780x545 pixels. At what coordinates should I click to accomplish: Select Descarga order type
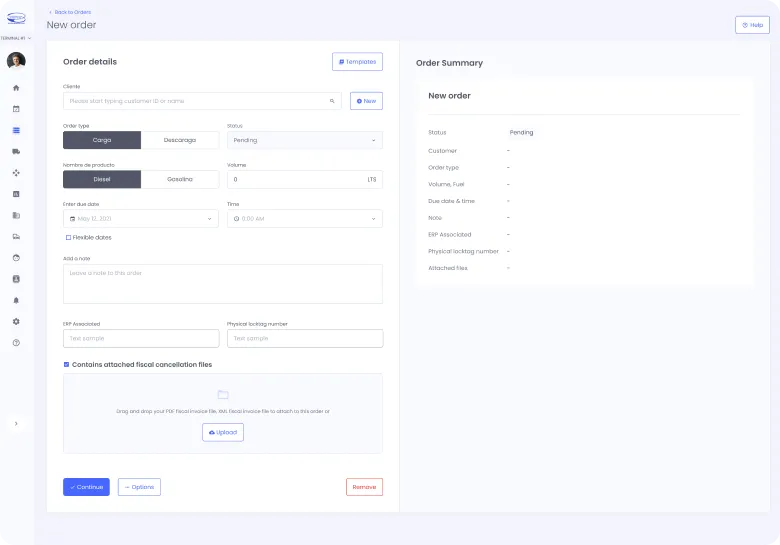180,140
